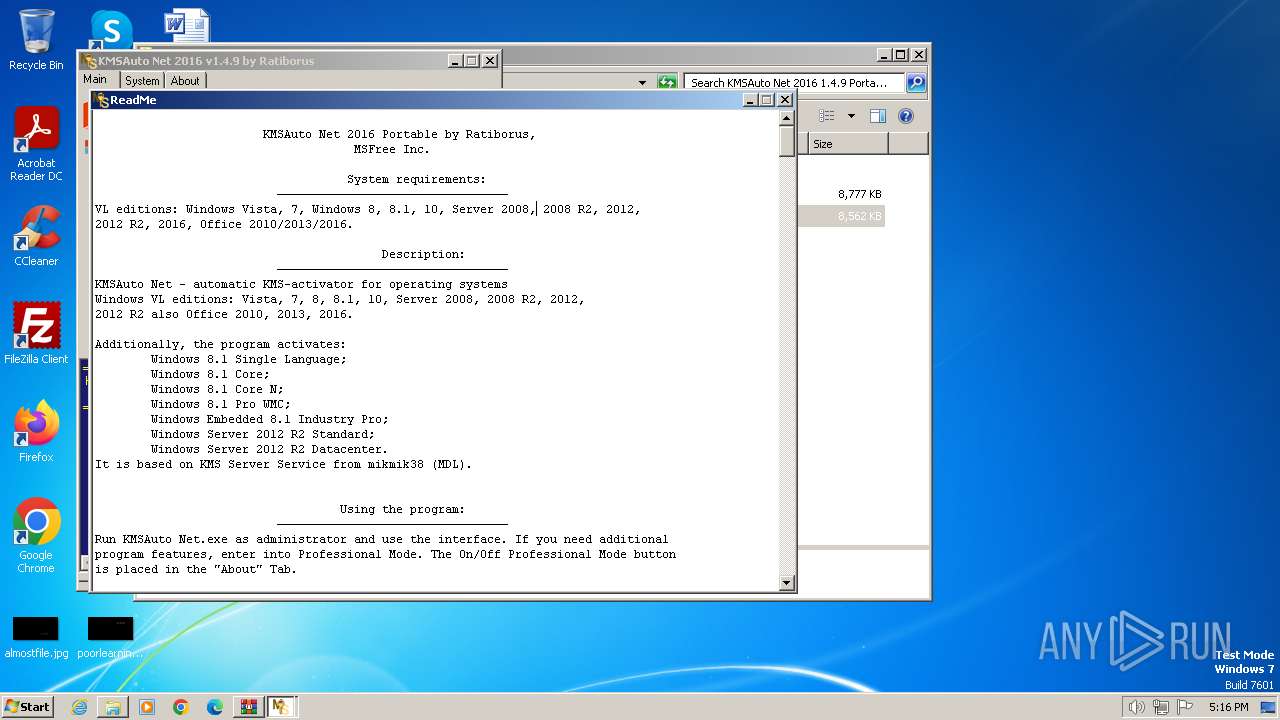
Task: Open the About tab in KMSAuto
Action: pyautogui.click(x=185, y=81)
